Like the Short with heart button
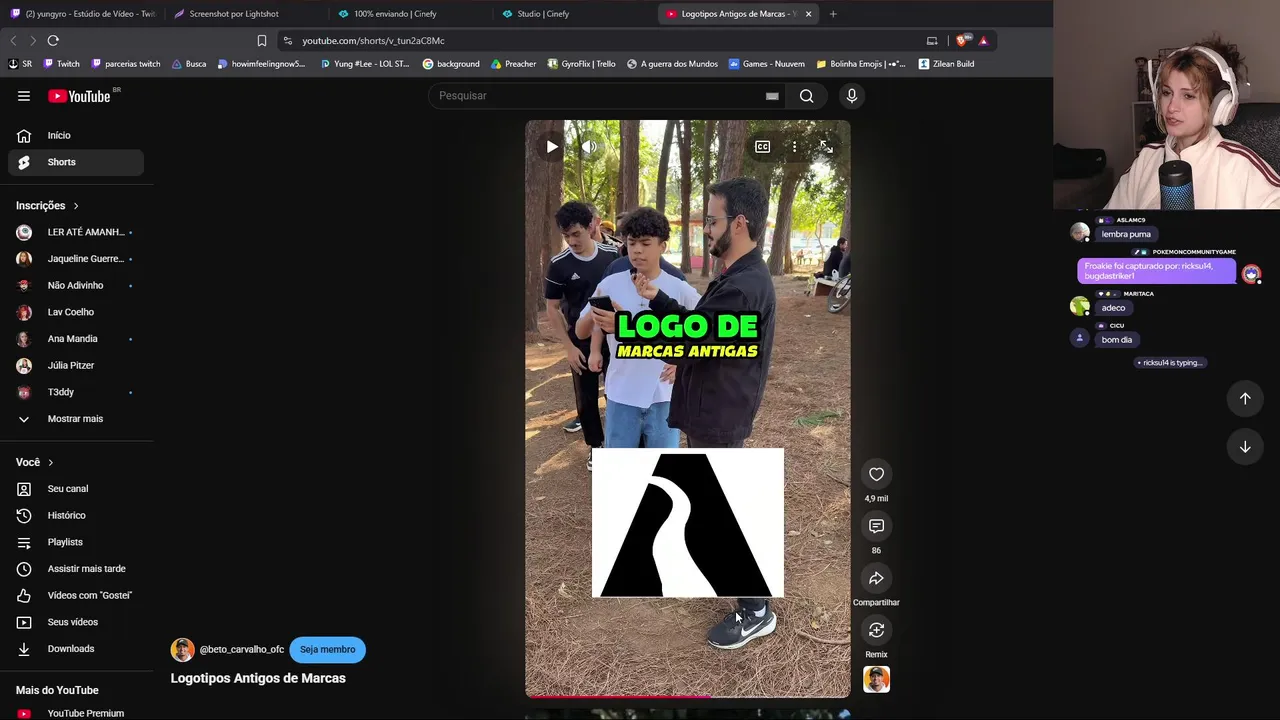Viewport: 1280px width, 720px height. coord(876,474)
